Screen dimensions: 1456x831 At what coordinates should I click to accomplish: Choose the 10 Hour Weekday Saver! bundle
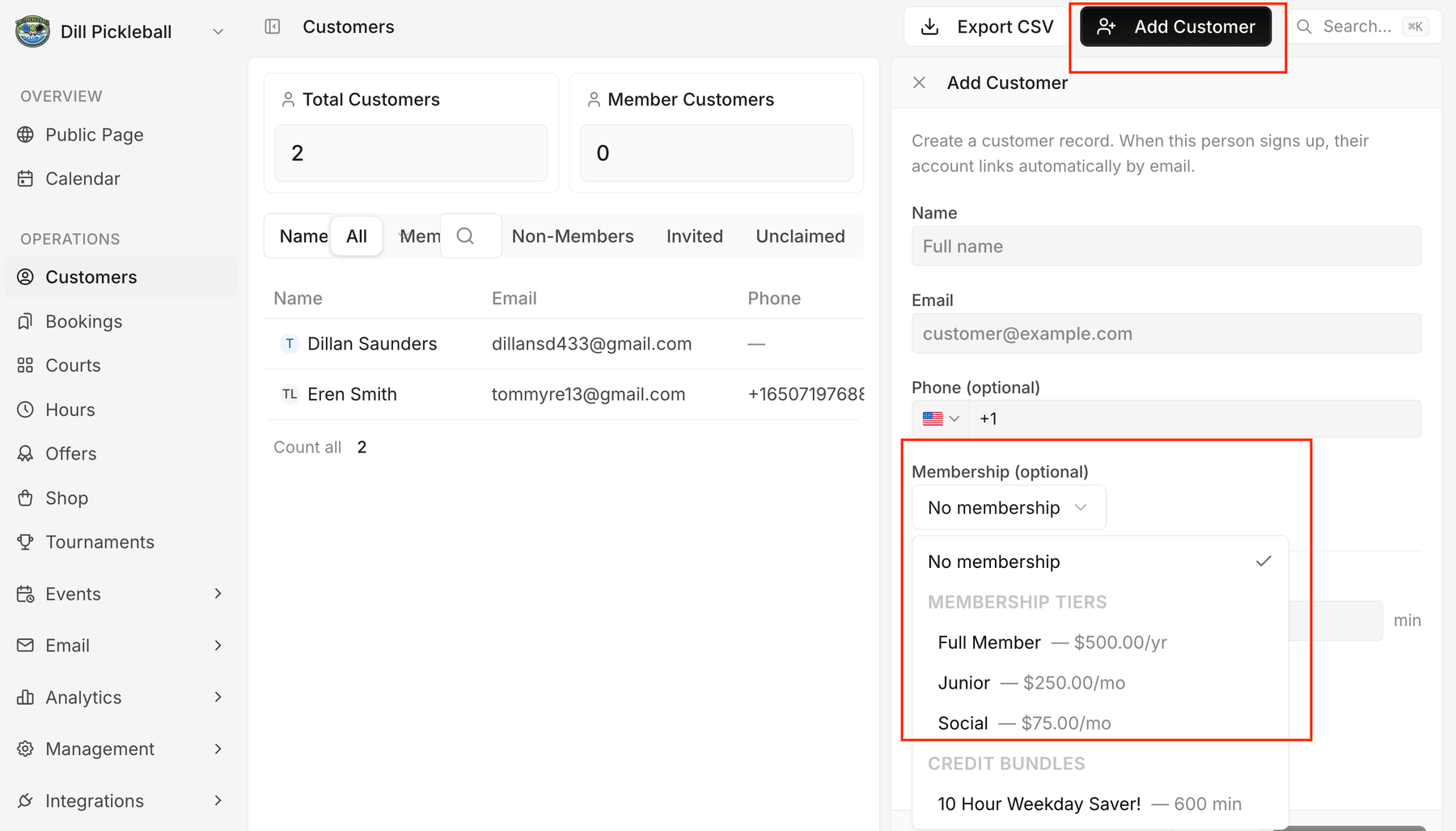pyautogui.click(x=1099, y=804)
